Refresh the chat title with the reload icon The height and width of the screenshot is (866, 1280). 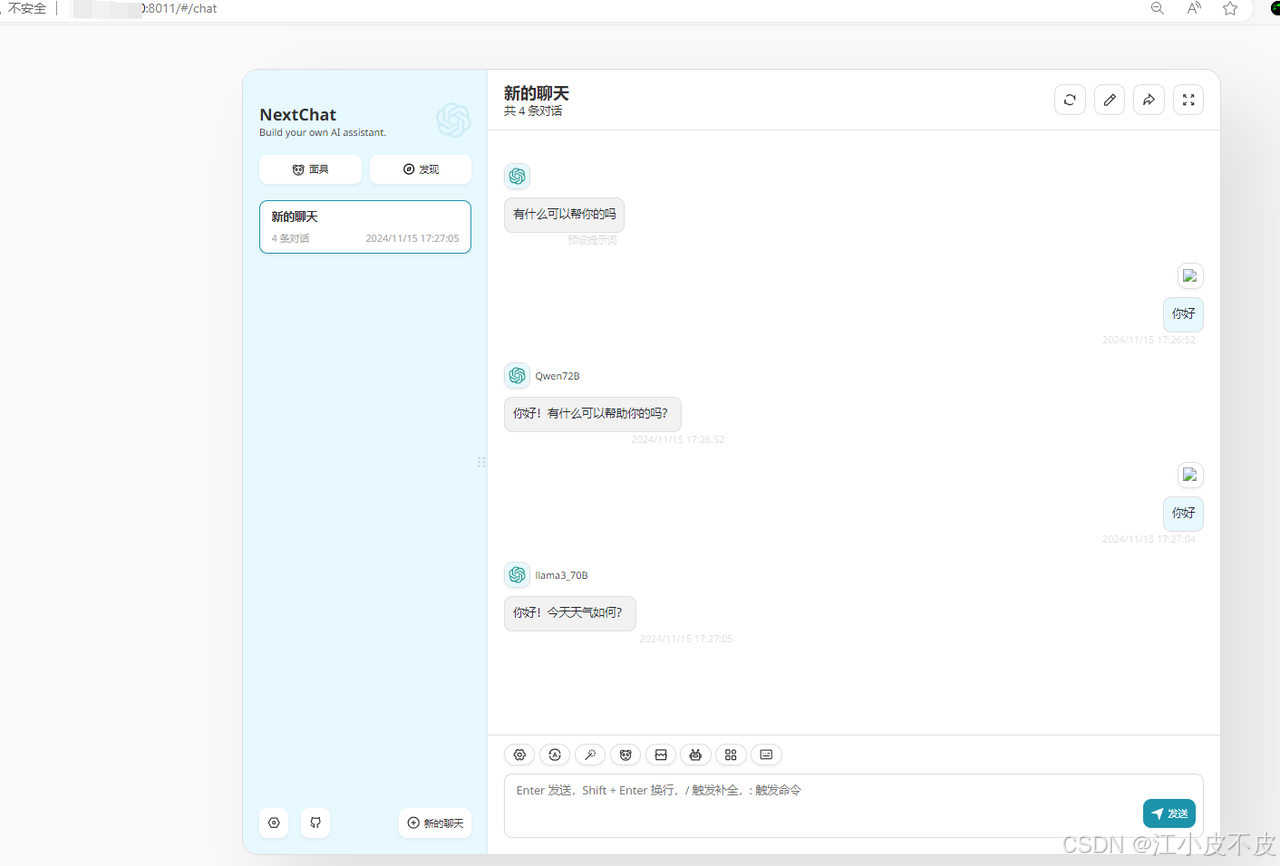[1070, 100]
